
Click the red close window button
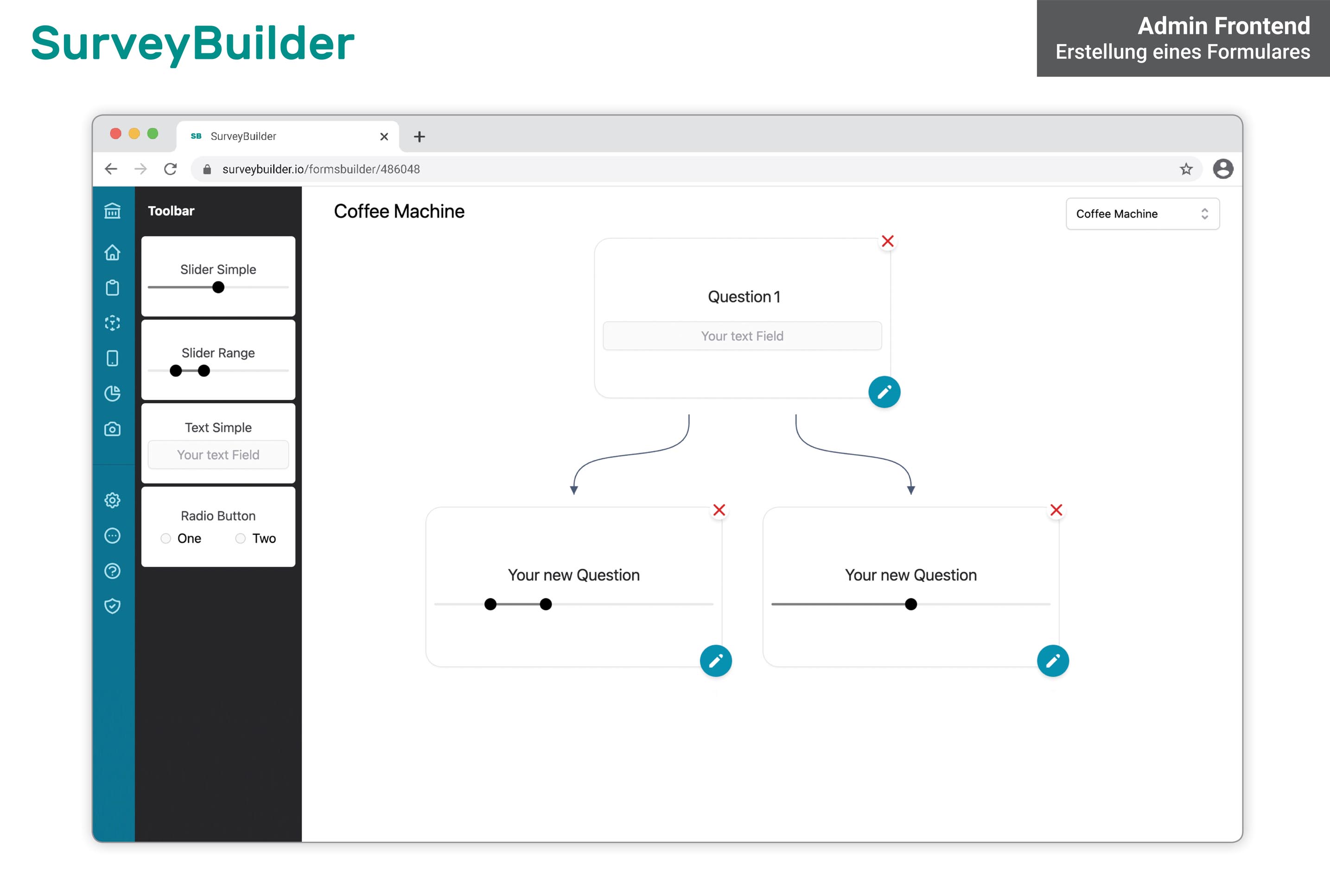pyautogui.click(x=115, y=133)
